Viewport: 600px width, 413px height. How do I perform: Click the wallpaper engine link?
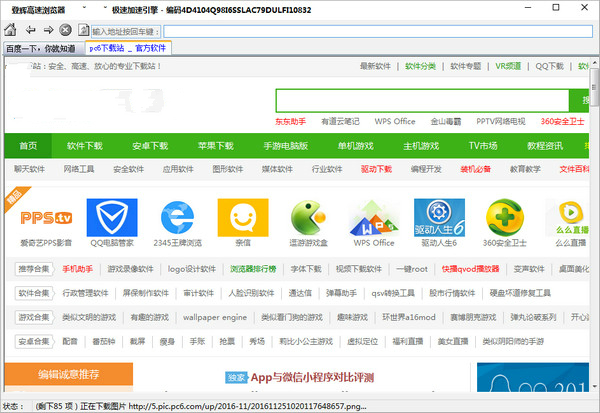pos(215,317)
